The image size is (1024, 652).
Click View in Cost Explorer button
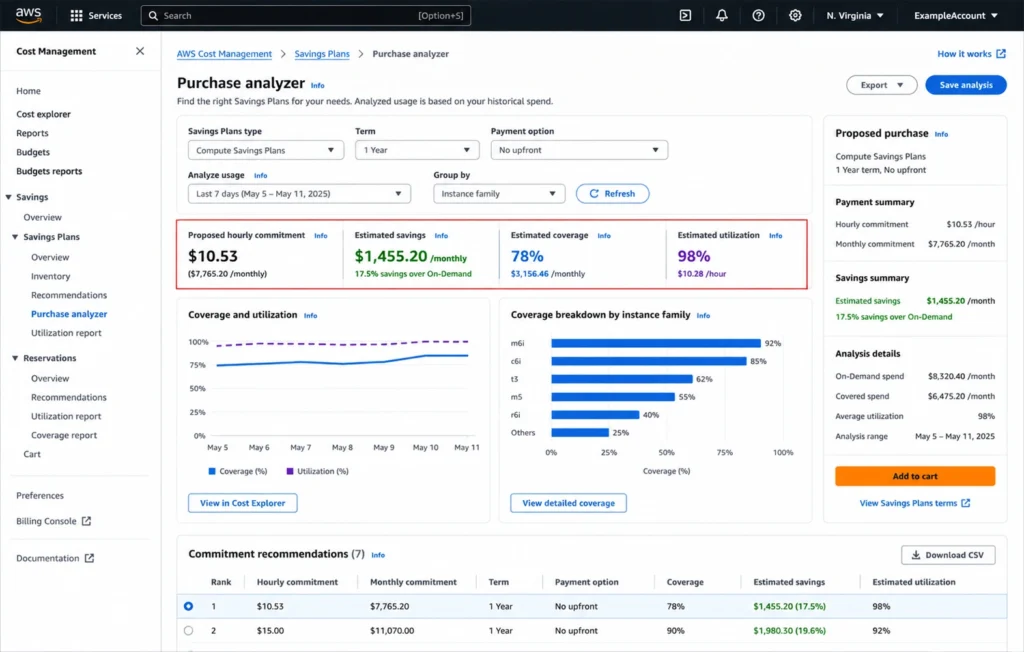click(242, 503)
